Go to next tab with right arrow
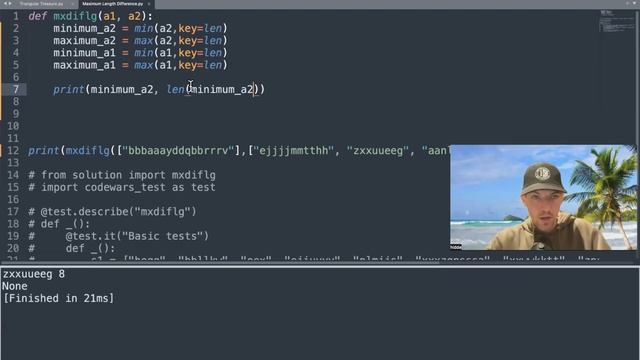 click(10, 4)
